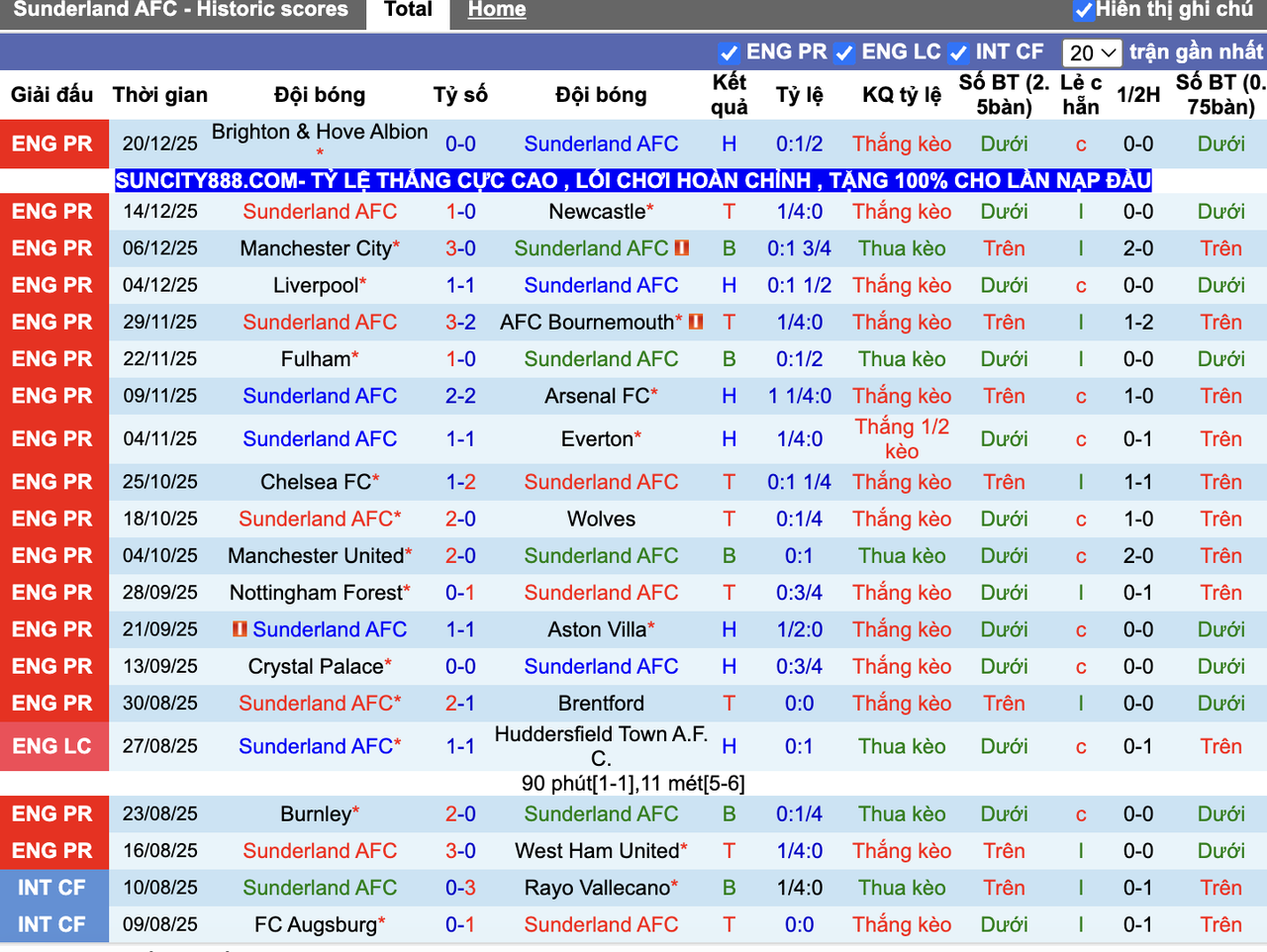Open the Arsenal FC team page
Image resolution: width=1267 pixels, height=952 pixels.
(x=594, y=396)
